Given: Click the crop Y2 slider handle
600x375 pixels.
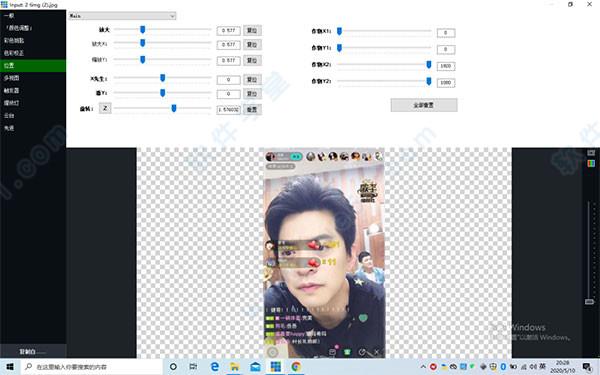Looking at the screenshot, I should 429,81.
